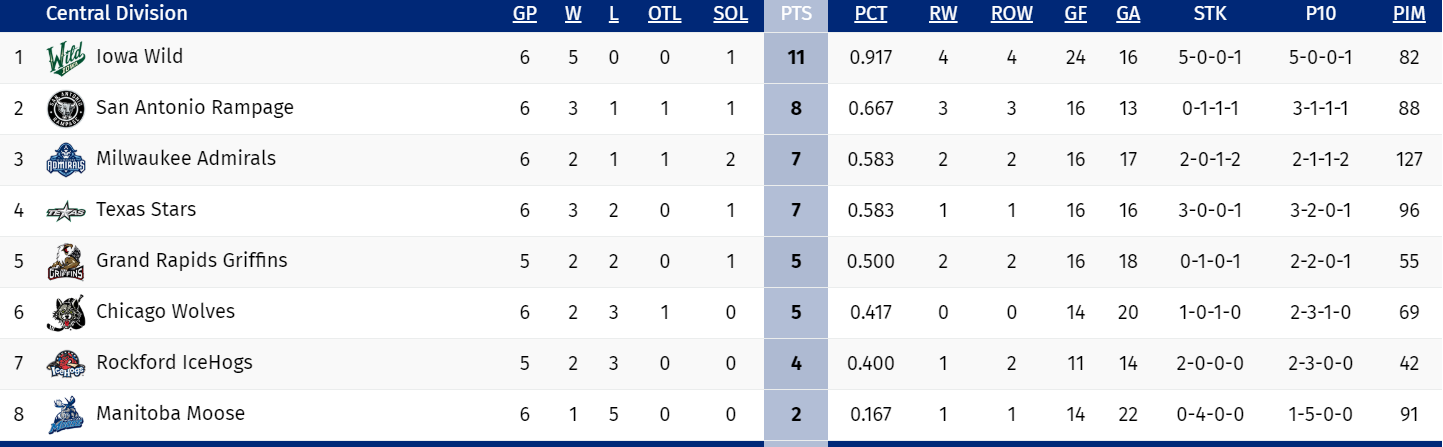Open the Iowa Wild team link
Viewport: 1443px width, 447px height.
pyautogui.click(x=139, y=57)
